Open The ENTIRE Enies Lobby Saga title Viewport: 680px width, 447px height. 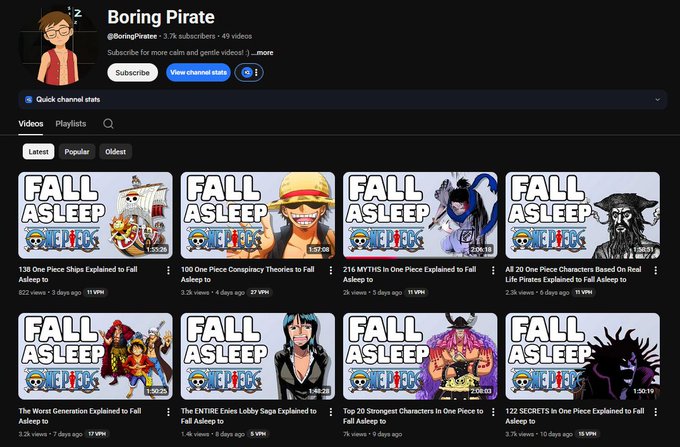[x=248, y=416]
